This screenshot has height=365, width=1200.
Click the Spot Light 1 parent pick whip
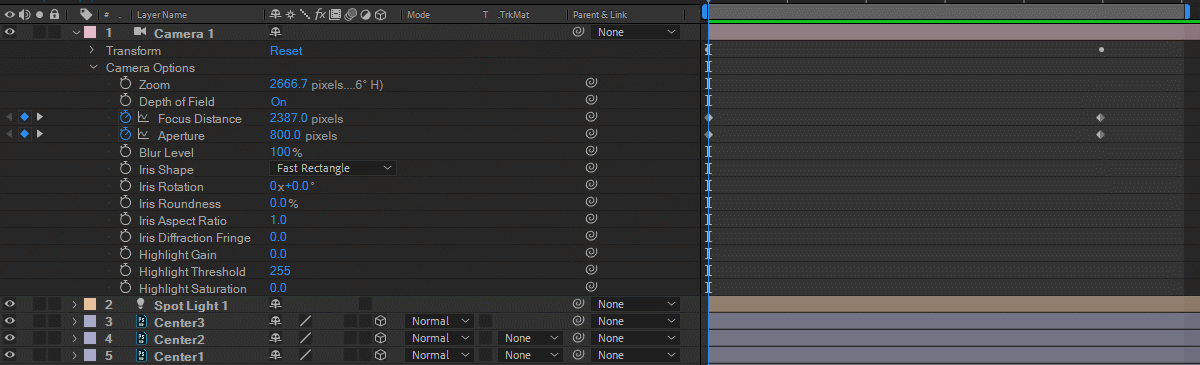pos(577,304)
